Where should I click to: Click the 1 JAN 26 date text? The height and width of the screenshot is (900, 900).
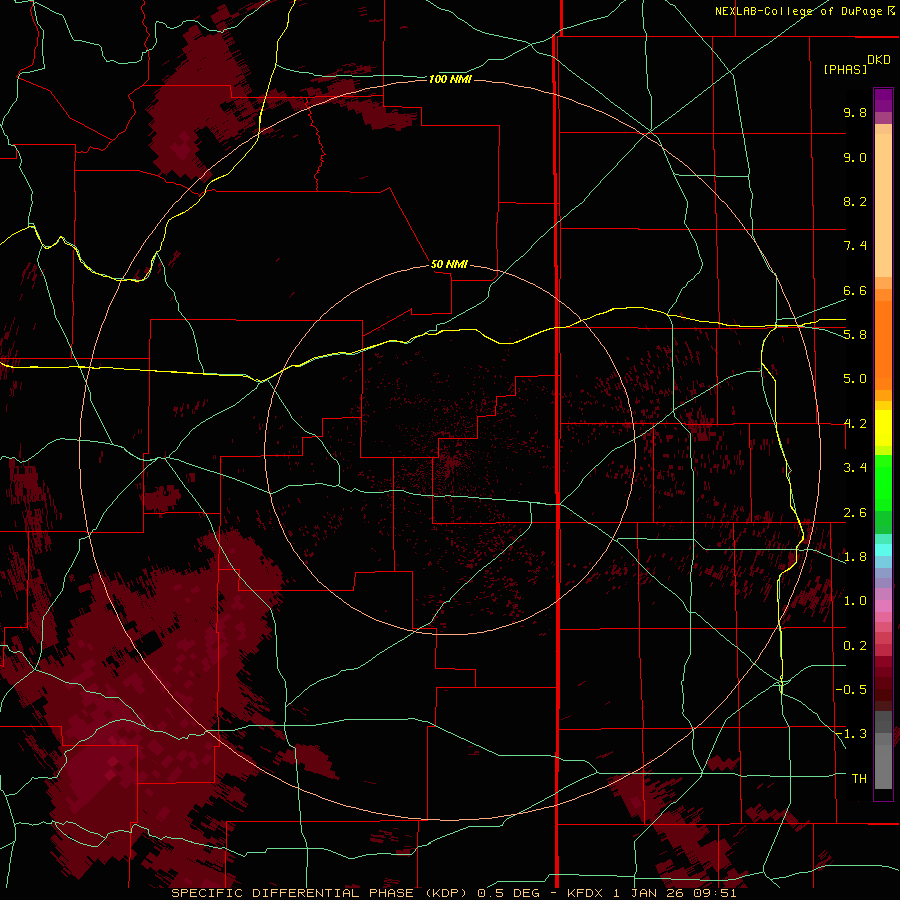pos(649,893)
